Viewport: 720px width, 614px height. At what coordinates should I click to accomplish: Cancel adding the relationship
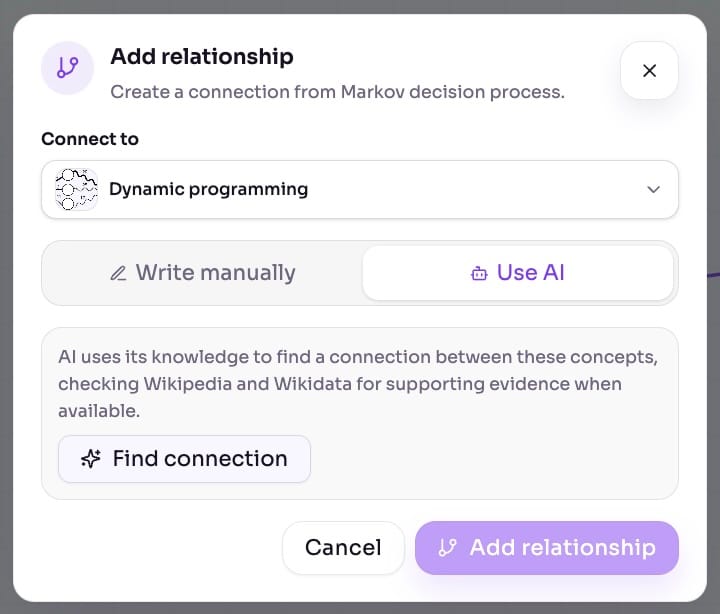point(343,547)
